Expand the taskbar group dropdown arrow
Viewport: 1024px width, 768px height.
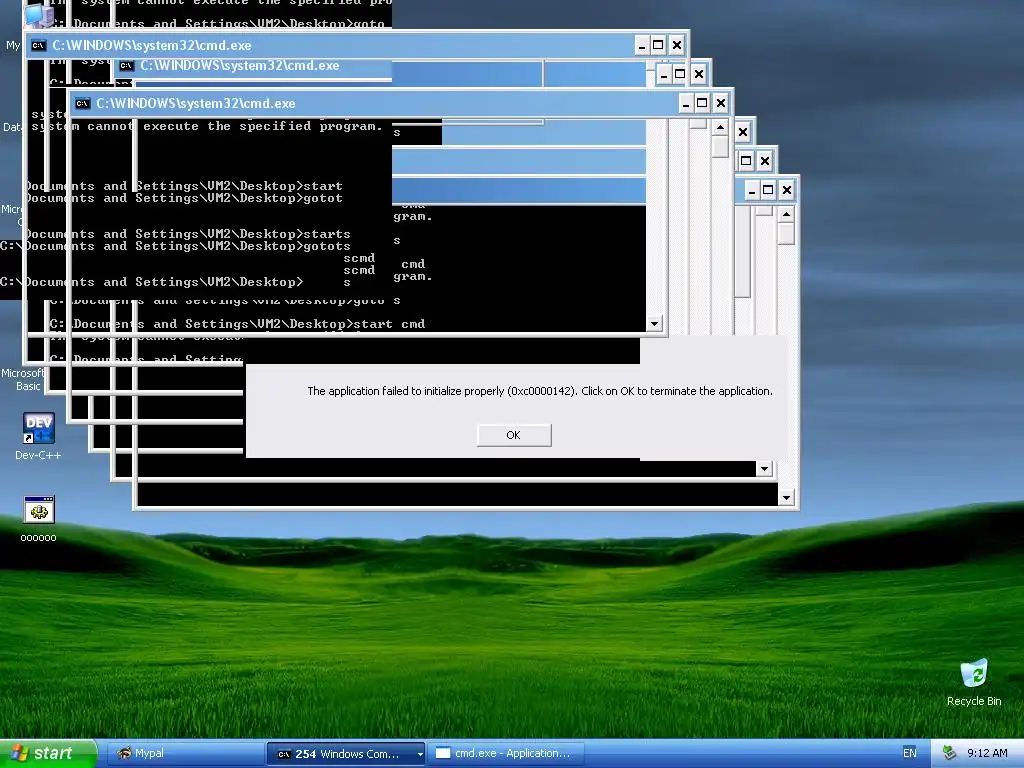[x=420, y=754]
